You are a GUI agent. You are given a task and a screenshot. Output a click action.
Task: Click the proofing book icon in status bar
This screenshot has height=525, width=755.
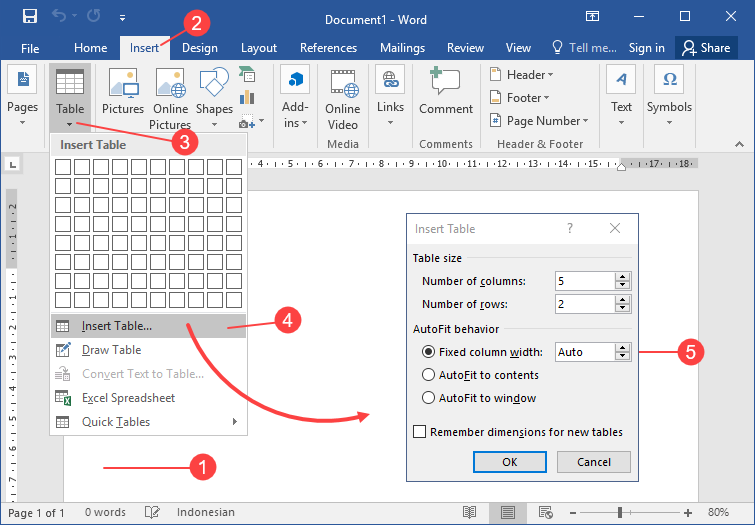[152, 512]
